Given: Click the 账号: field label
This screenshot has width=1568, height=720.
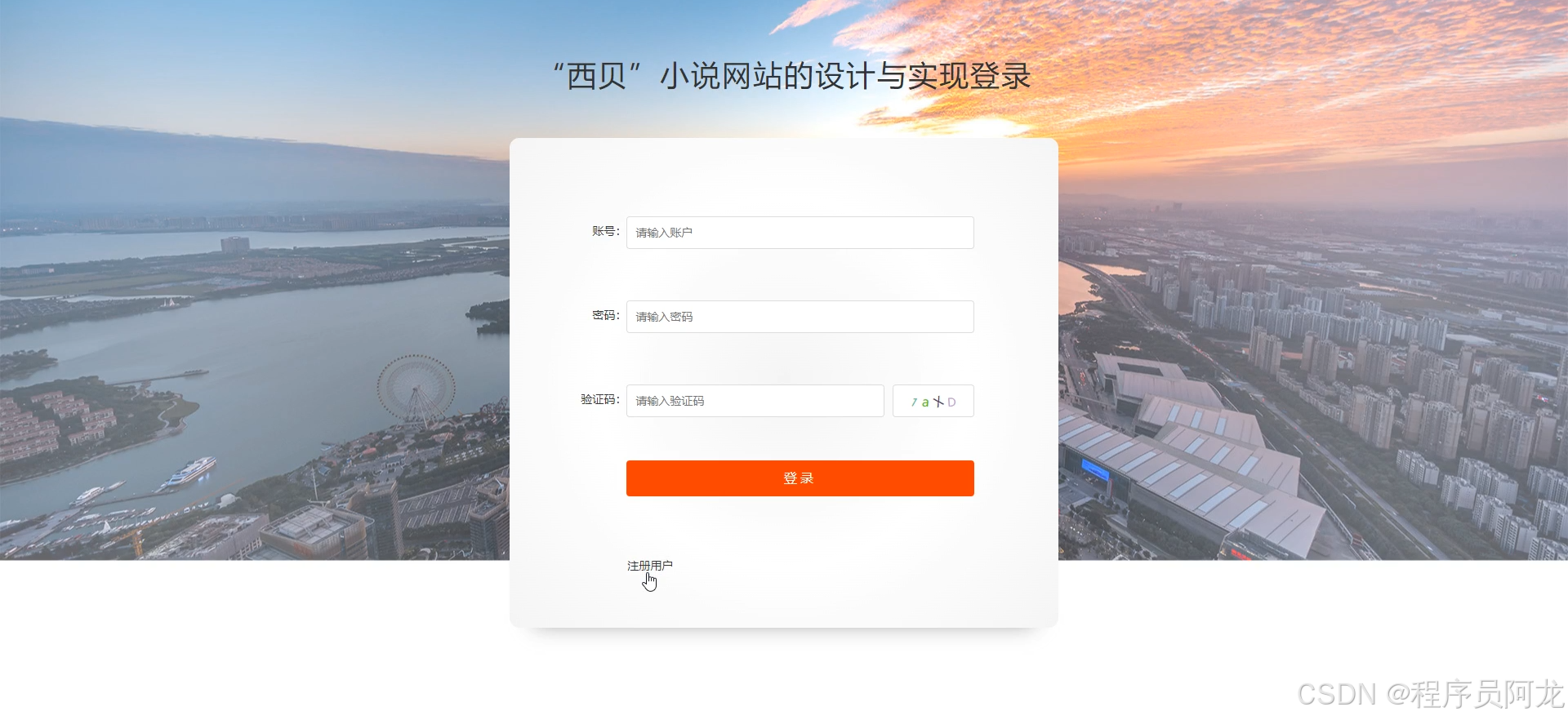Looking at the screenshot, I should click(x=606, y=232).
